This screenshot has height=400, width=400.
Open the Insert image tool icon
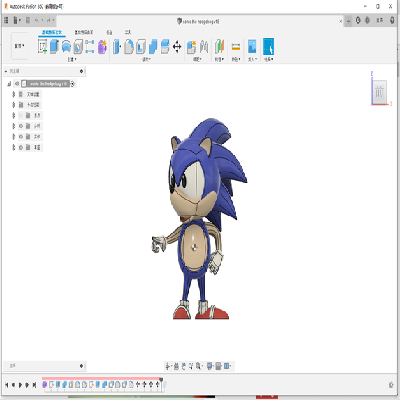[x=252, y=46]
